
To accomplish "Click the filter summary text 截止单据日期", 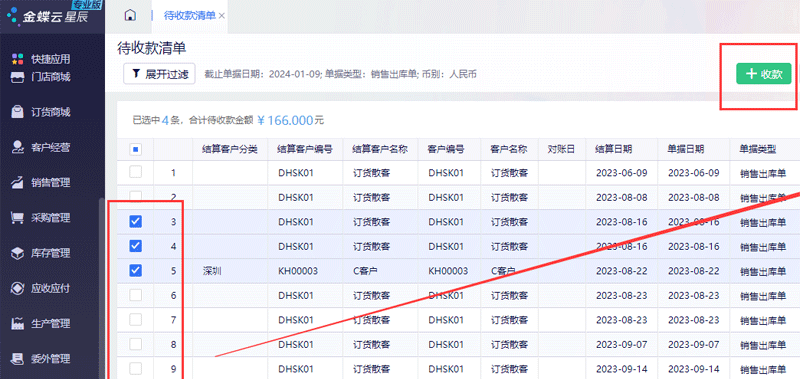I will [235, 74].
